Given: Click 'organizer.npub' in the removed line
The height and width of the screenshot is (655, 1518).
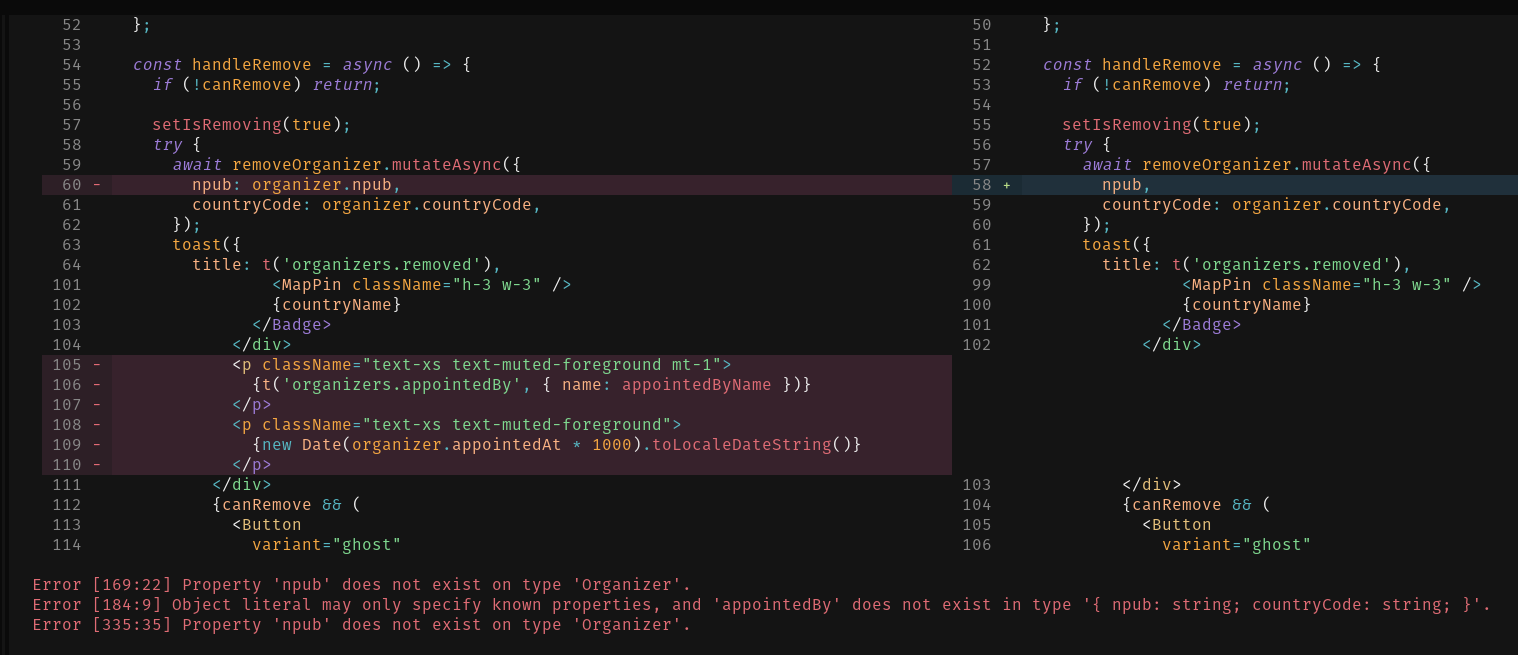Looking at the screenshot, I should [325, 185].
